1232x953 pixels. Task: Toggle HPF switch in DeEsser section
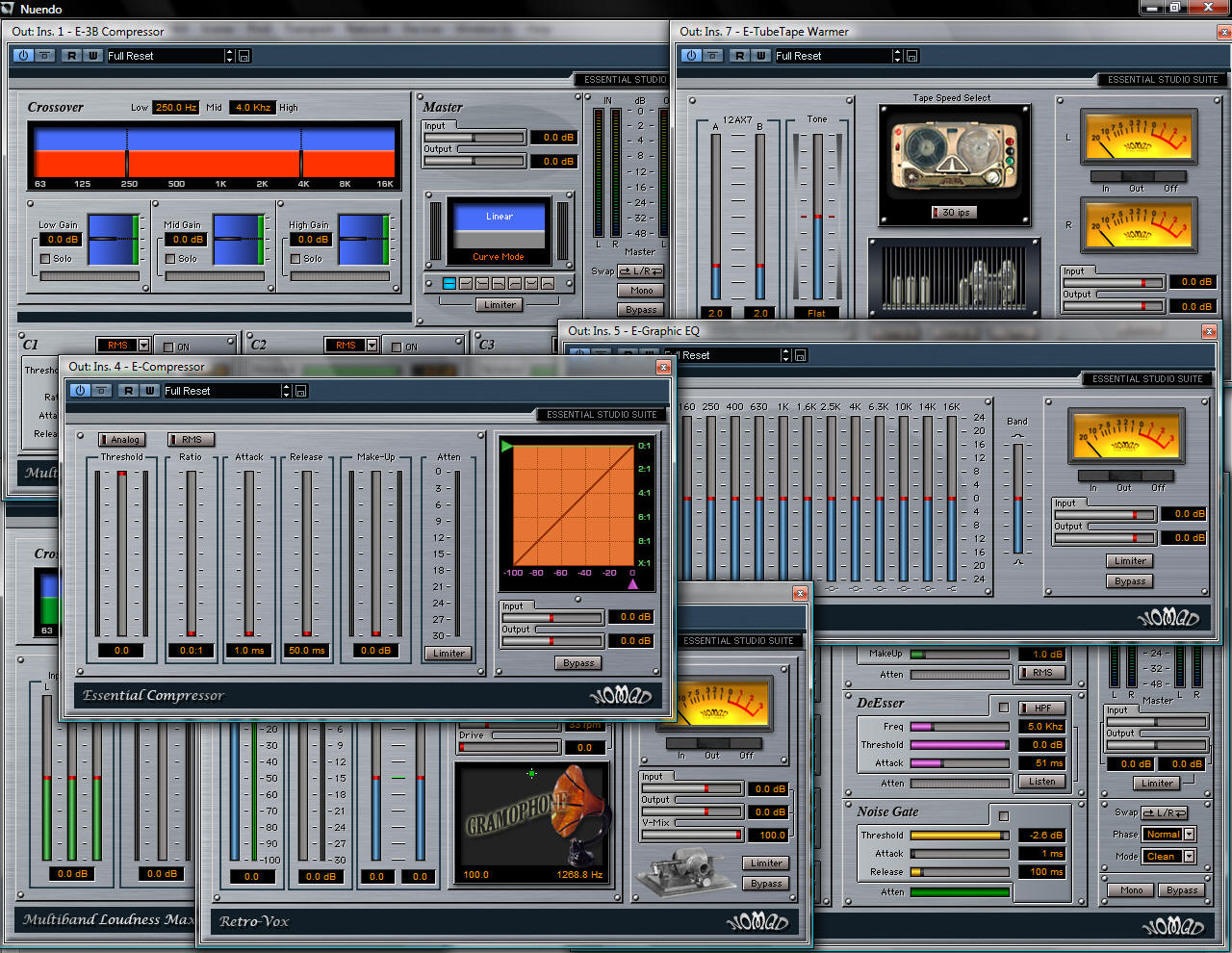click(x=1042, y=708)
